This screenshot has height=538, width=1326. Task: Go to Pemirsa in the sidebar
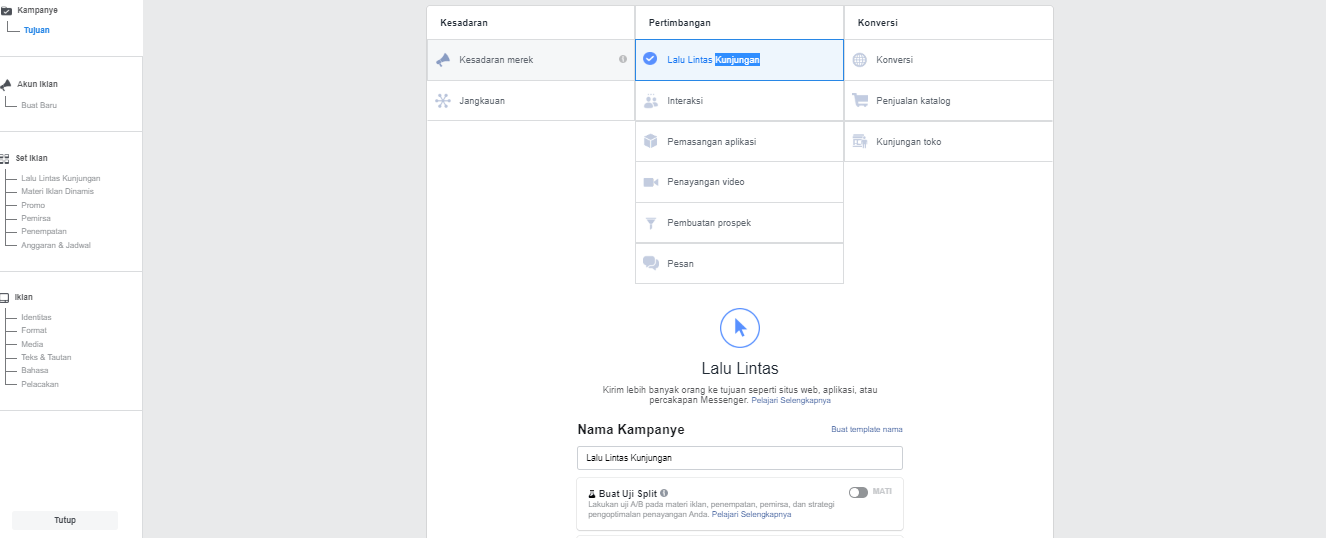click(36, 218)
